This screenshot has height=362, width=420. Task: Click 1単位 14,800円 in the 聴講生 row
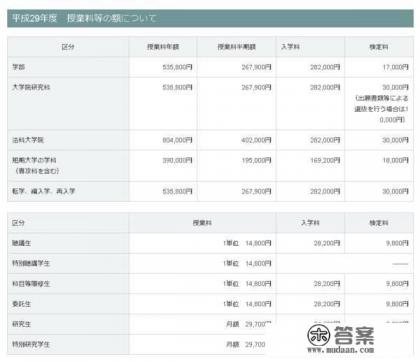click(247, 243)
